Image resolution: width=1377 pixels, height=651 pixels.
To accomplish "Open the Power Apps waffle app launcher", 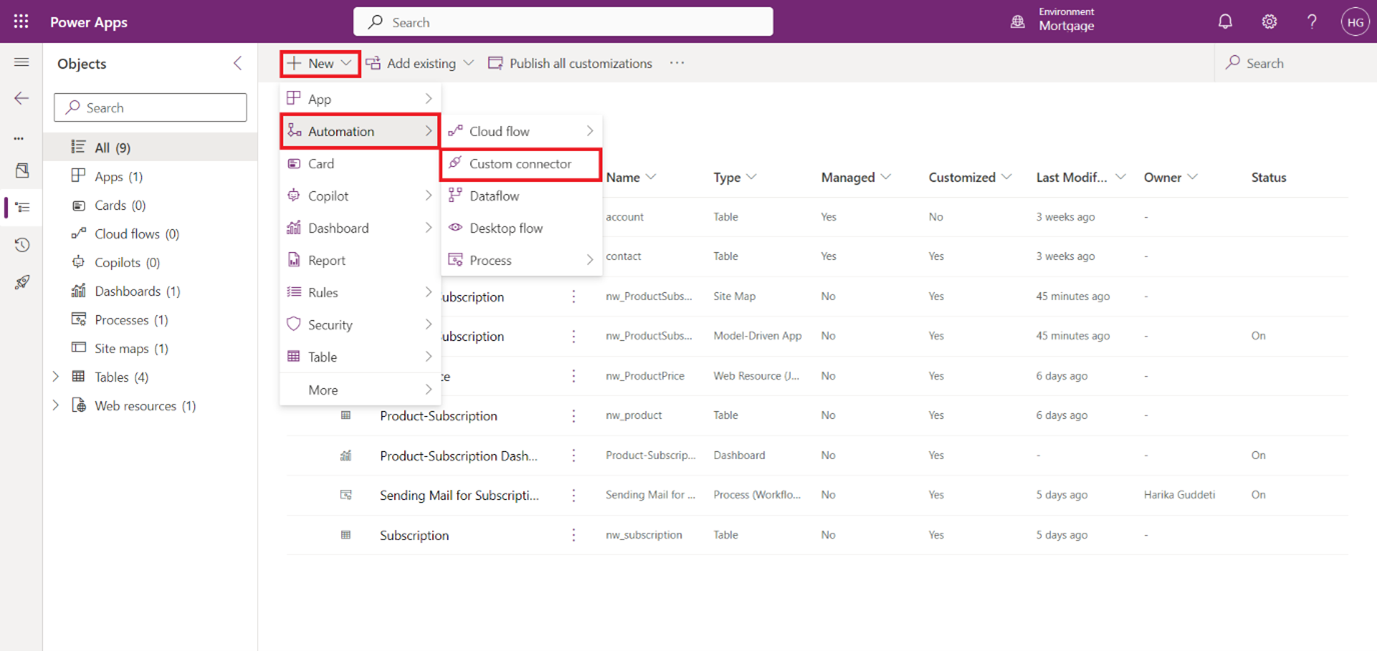I will pyautogui.click(x=20, y=21).
